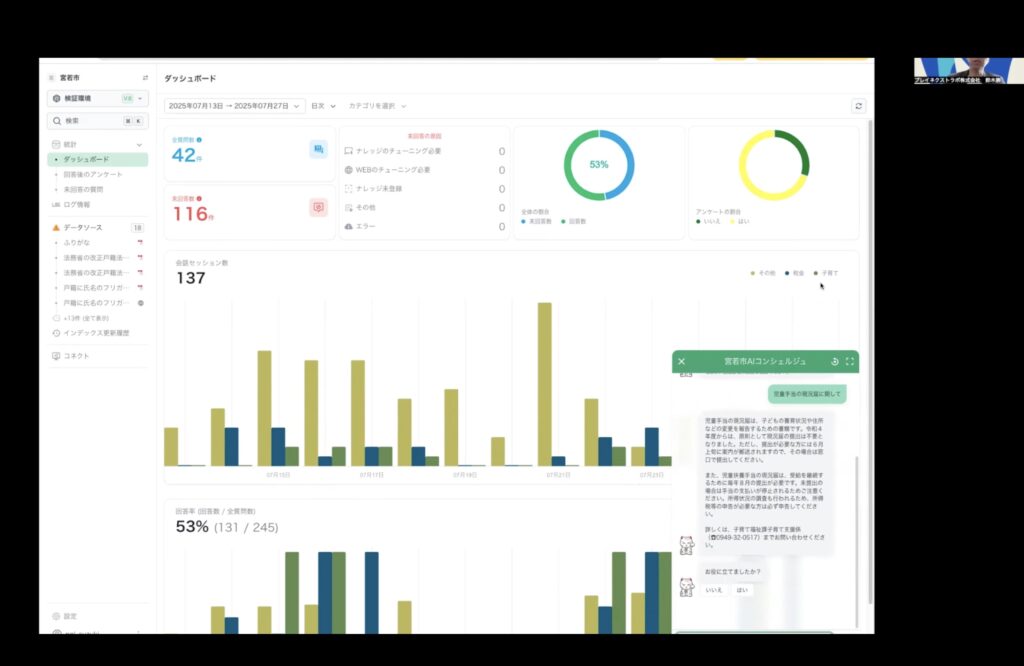Open 回答後のアンケート in the sidebar
Viewport: 1024px width, 666px height.
tap(92, 174)
